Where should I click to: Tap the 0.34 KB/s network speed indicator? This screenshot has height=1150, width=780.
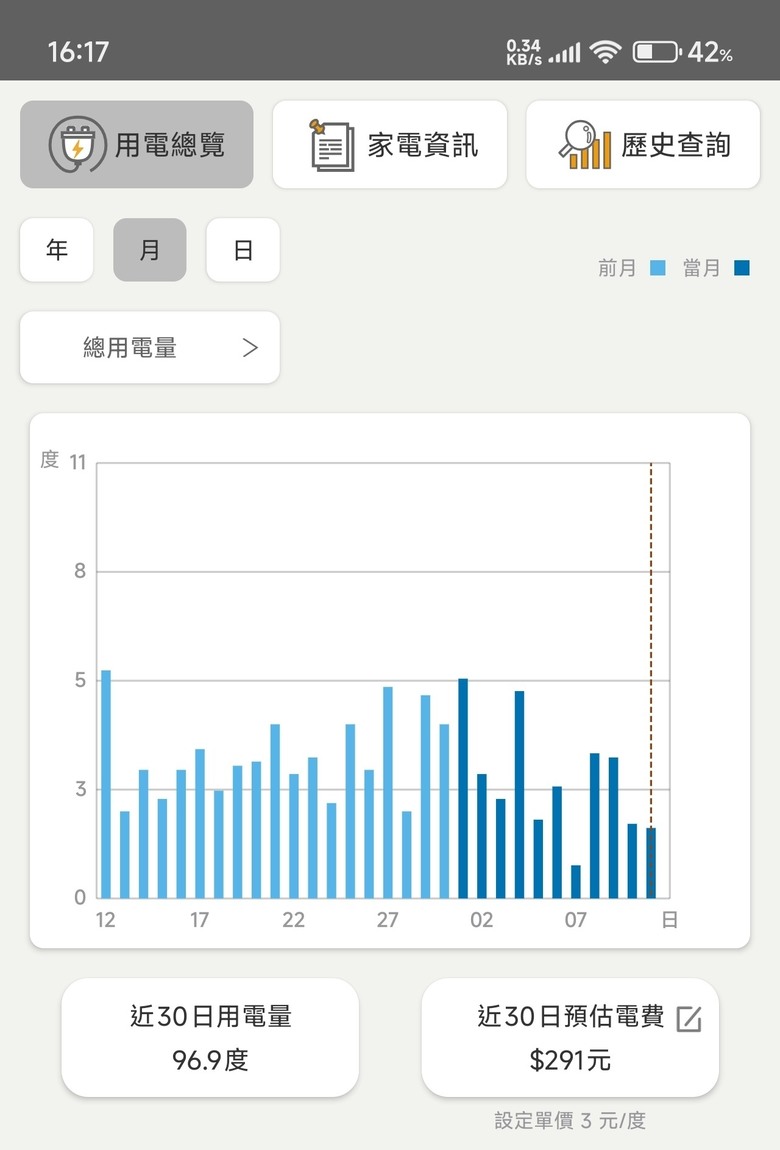[x=523, y=52]
